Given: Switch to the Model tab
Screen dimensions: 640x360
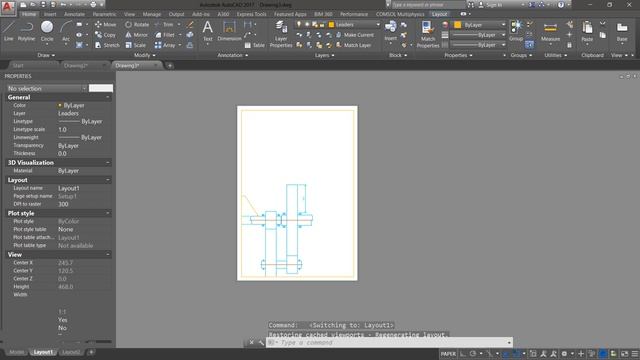Looking at the screenshot, I should pyautogui.click(x=16, y=352).
